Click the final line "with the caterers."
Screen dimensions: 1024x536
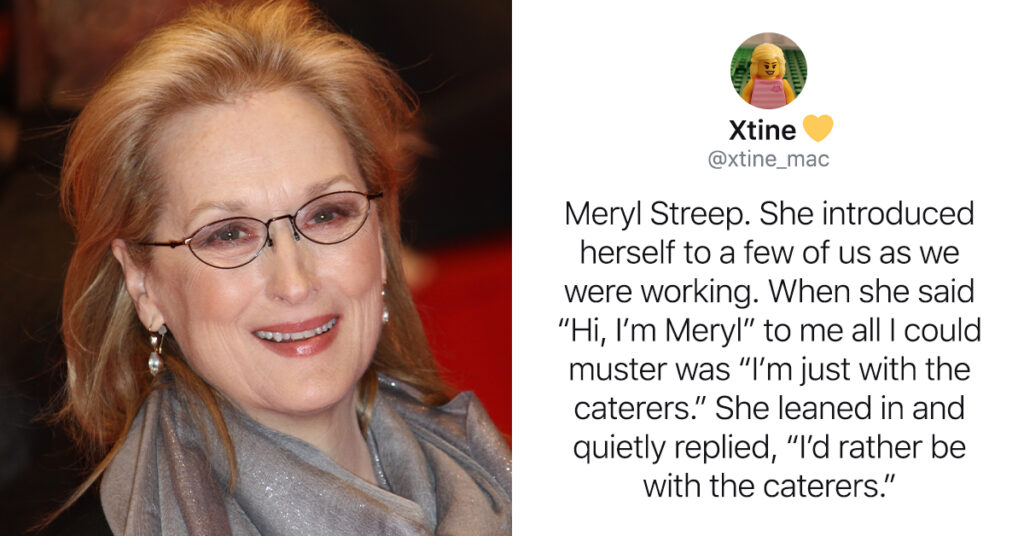coord(768,486)
